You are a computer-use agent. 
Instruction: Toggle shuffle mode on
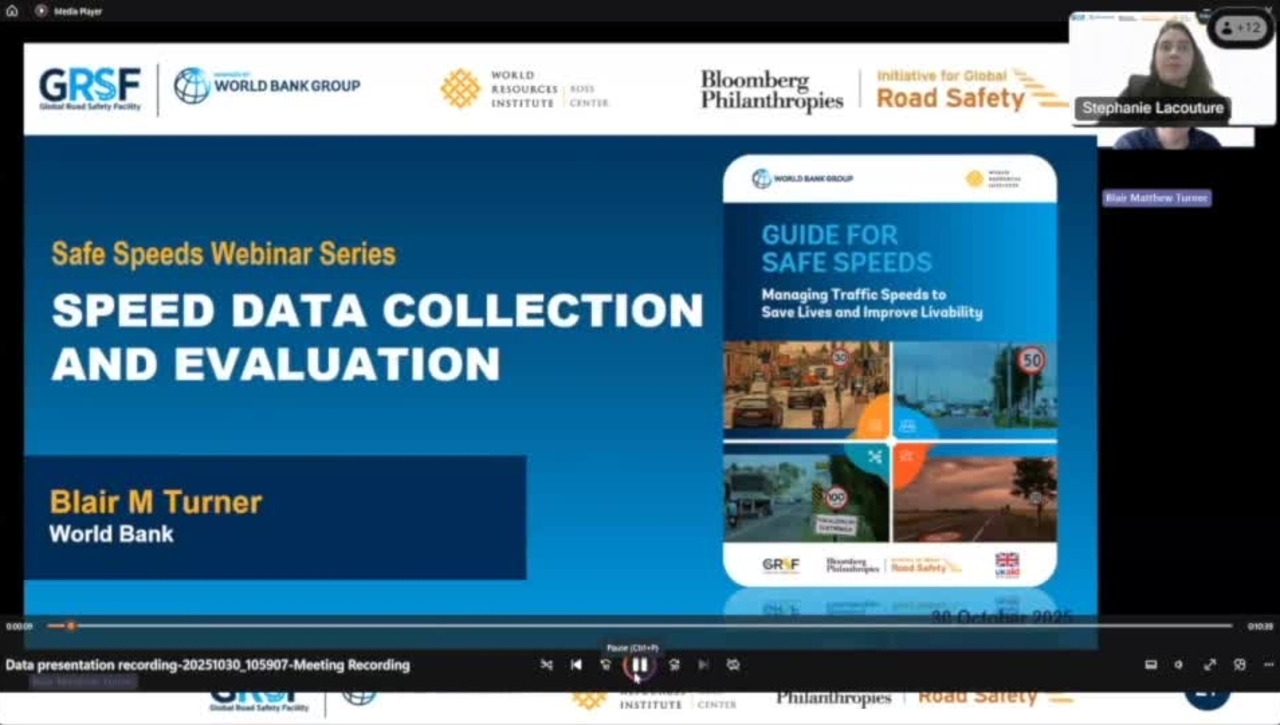(x=546, y=665)
